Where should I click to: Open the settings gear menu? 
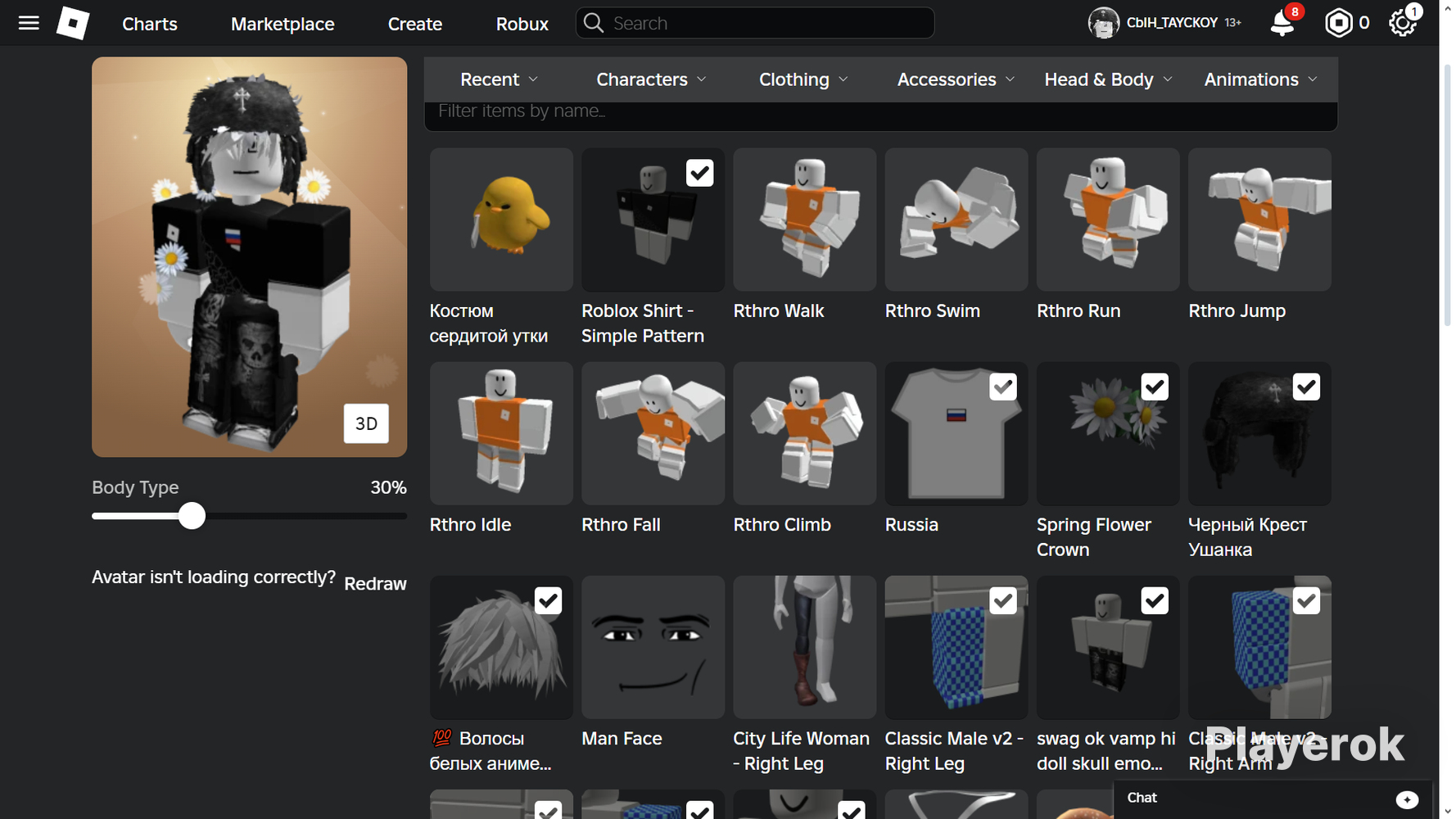pos(1403,23)
